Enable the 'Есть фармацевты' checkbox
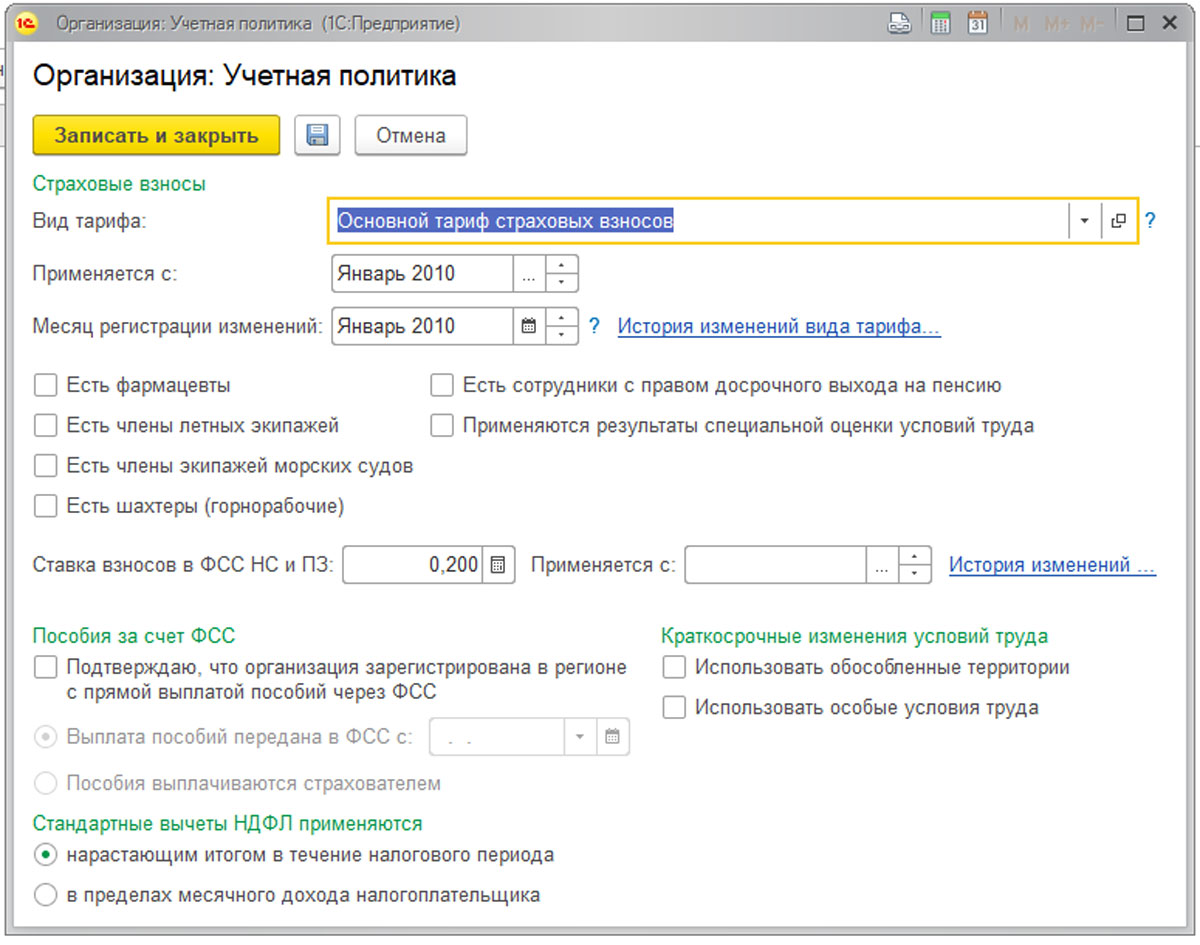1200x945 pixels. [x=45, y=385]
